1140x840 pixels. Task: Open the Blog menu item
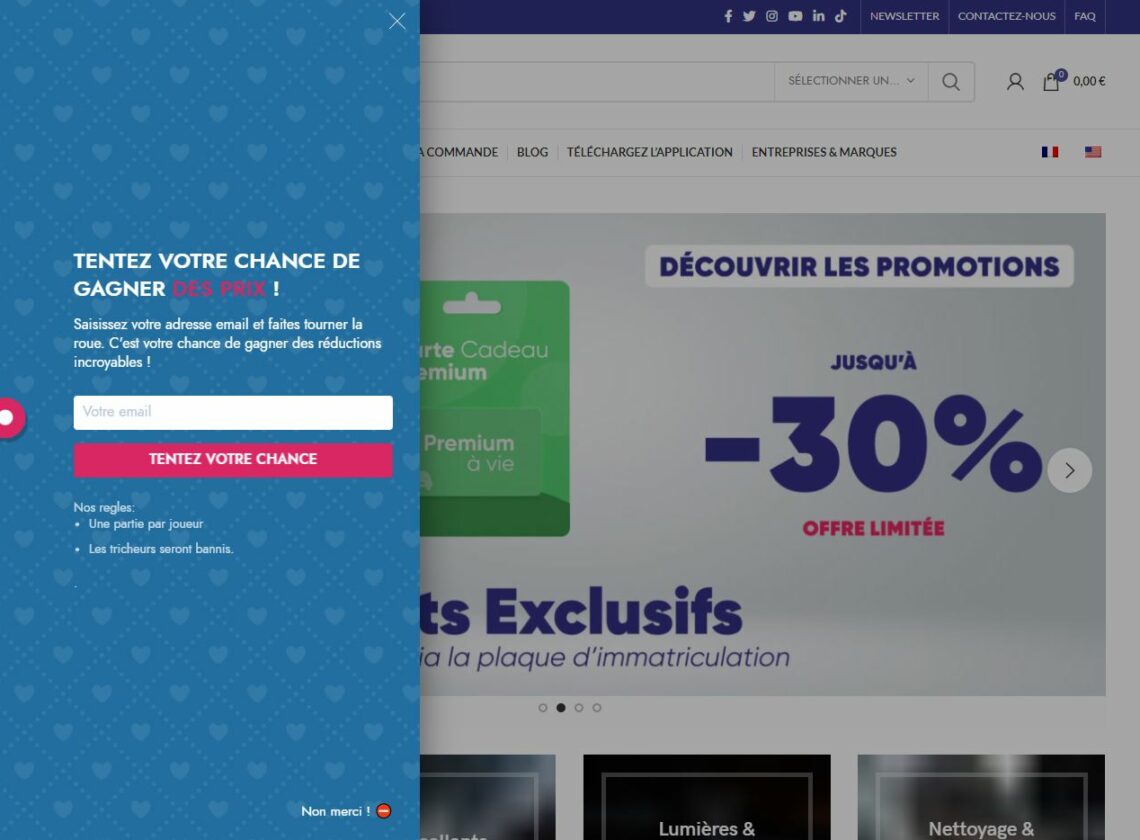pos(532,152)
